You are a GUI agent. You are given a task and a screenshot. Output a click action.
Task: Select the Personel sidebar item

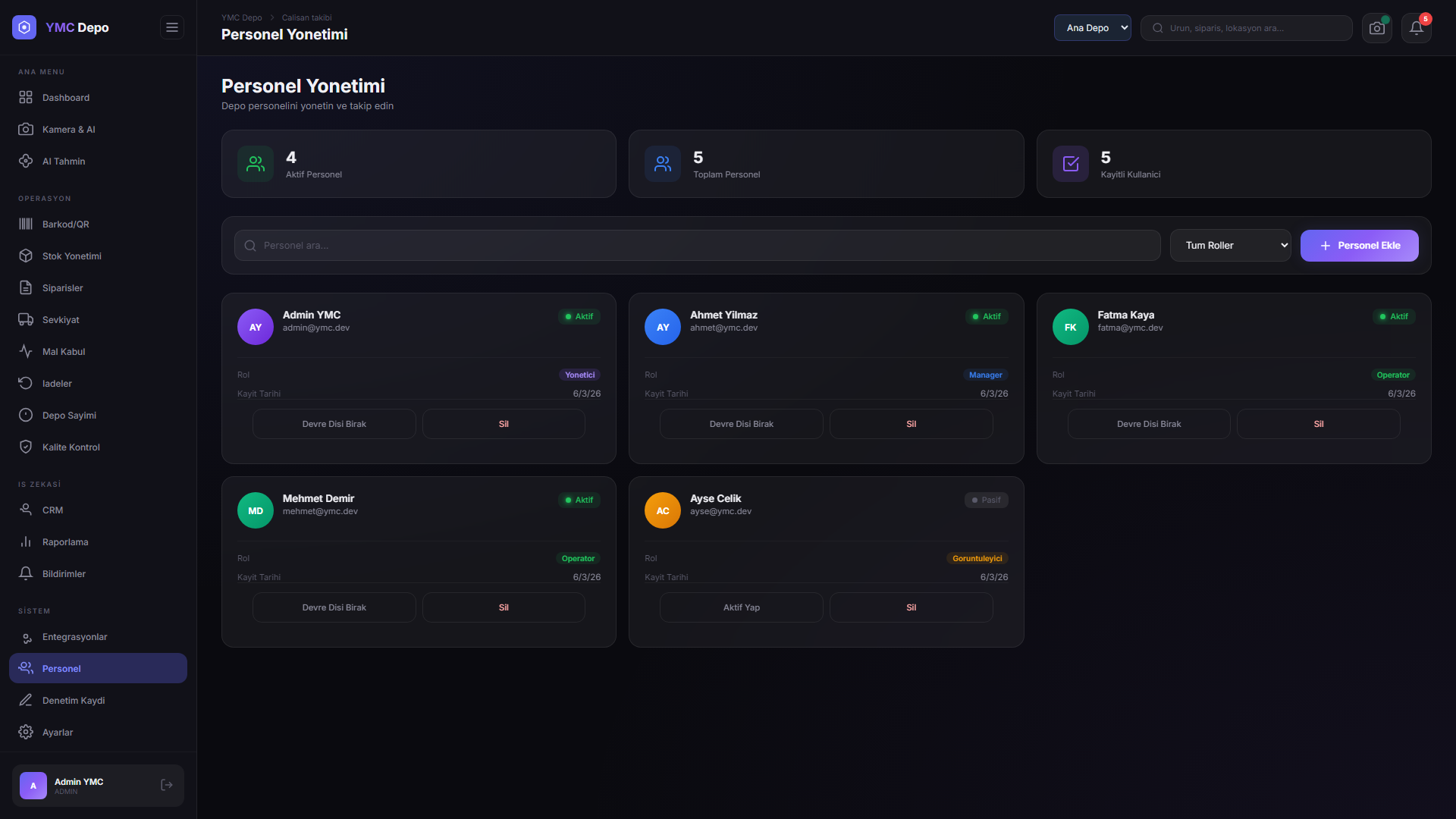point(98,669)
